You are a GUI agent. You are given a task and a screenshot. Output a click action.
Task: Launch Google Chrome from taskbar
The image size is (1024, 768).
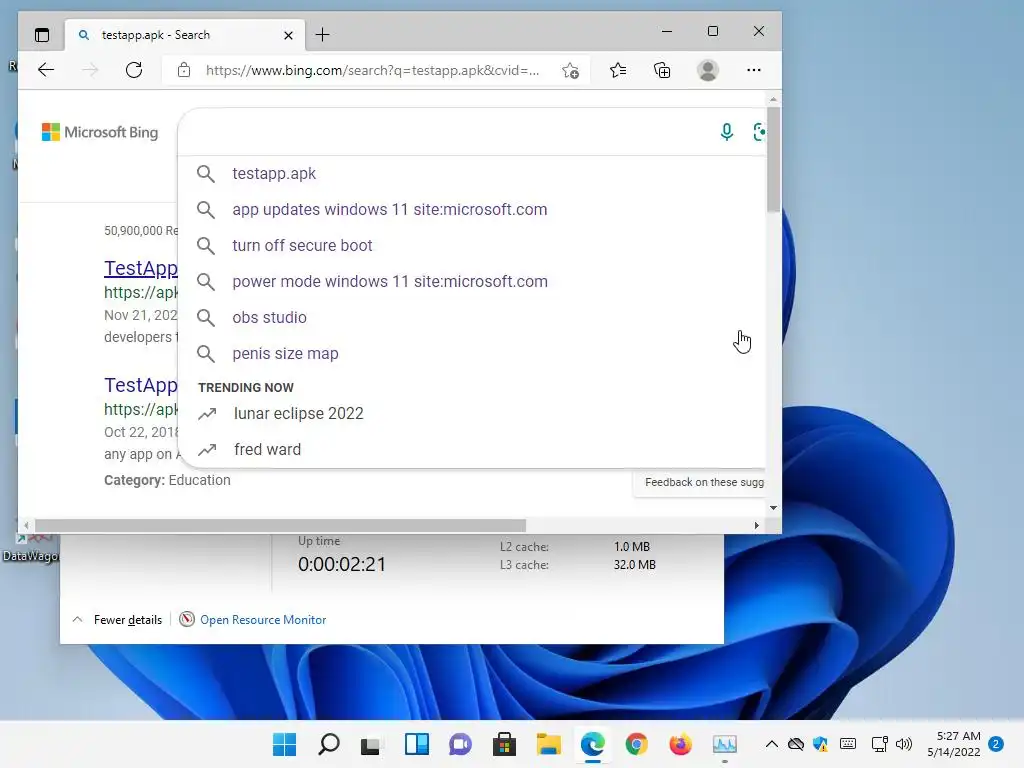pos(637,744)
